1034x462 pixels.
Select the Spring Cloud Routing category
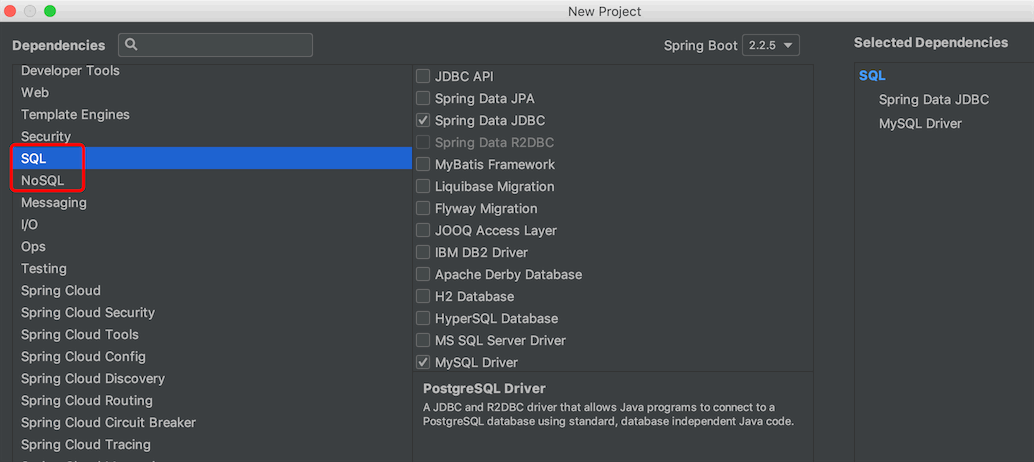(212, 401)
